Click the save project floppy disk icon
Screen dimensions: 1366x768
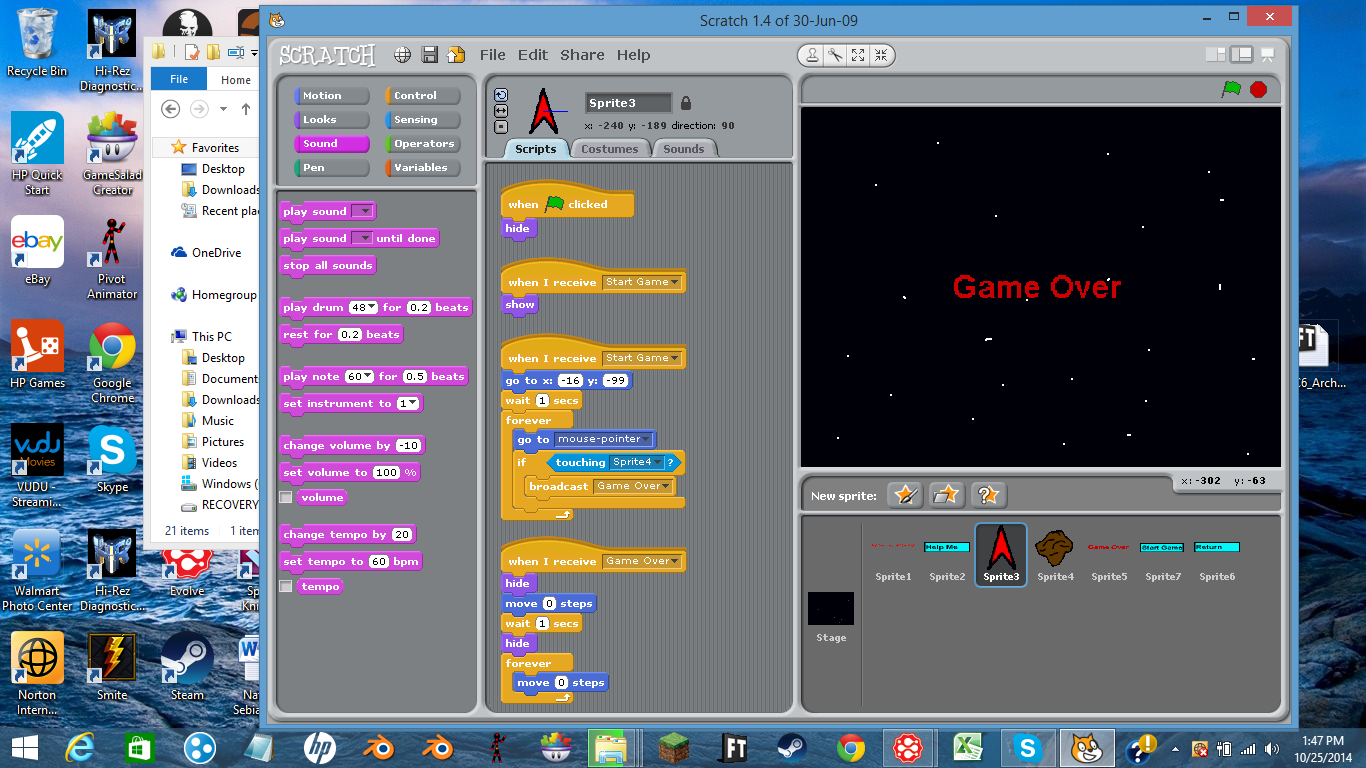pos(429,55)
